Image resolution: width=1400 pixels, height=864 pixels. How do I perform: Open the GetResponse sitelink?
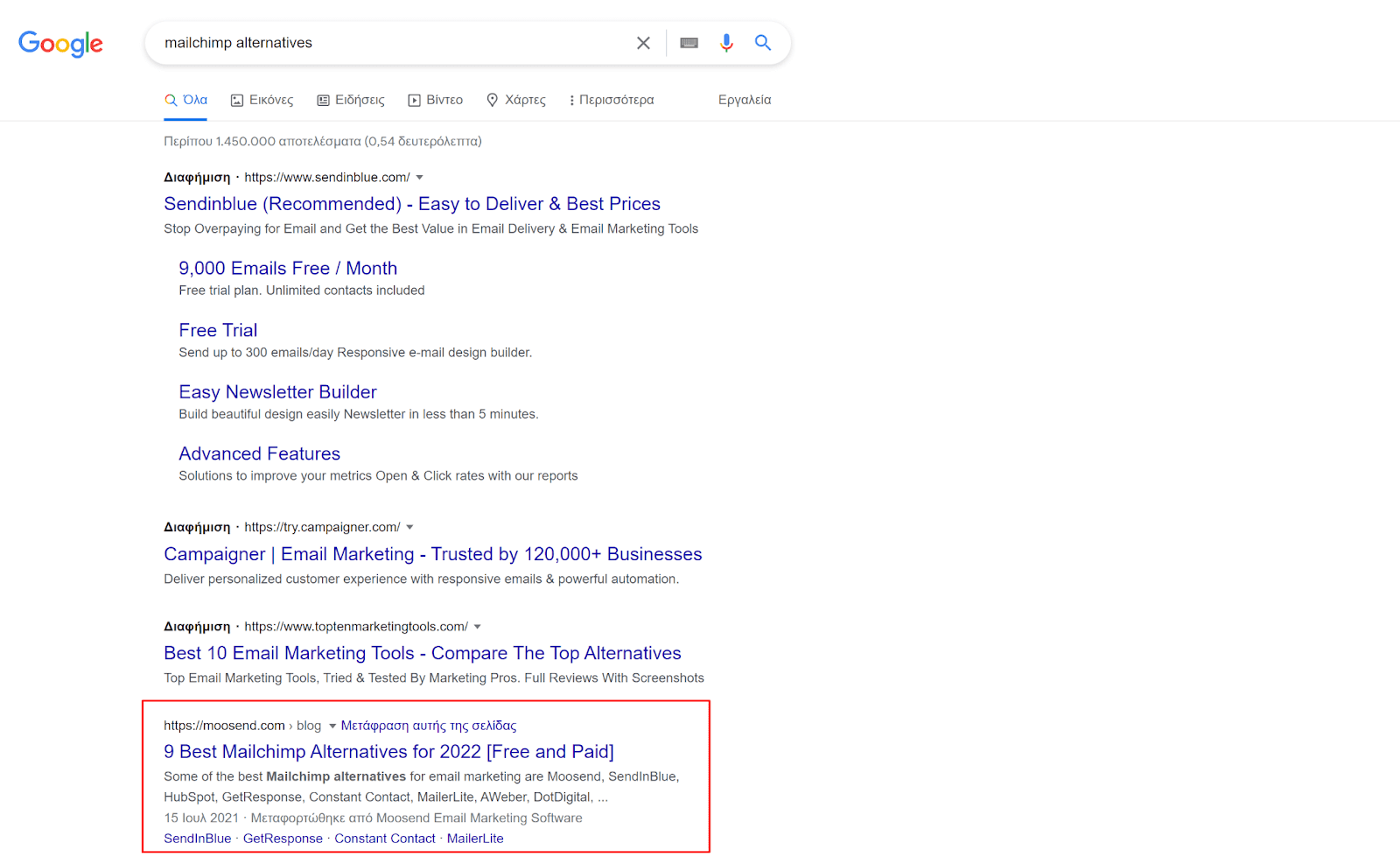click(x=283, y=839)
